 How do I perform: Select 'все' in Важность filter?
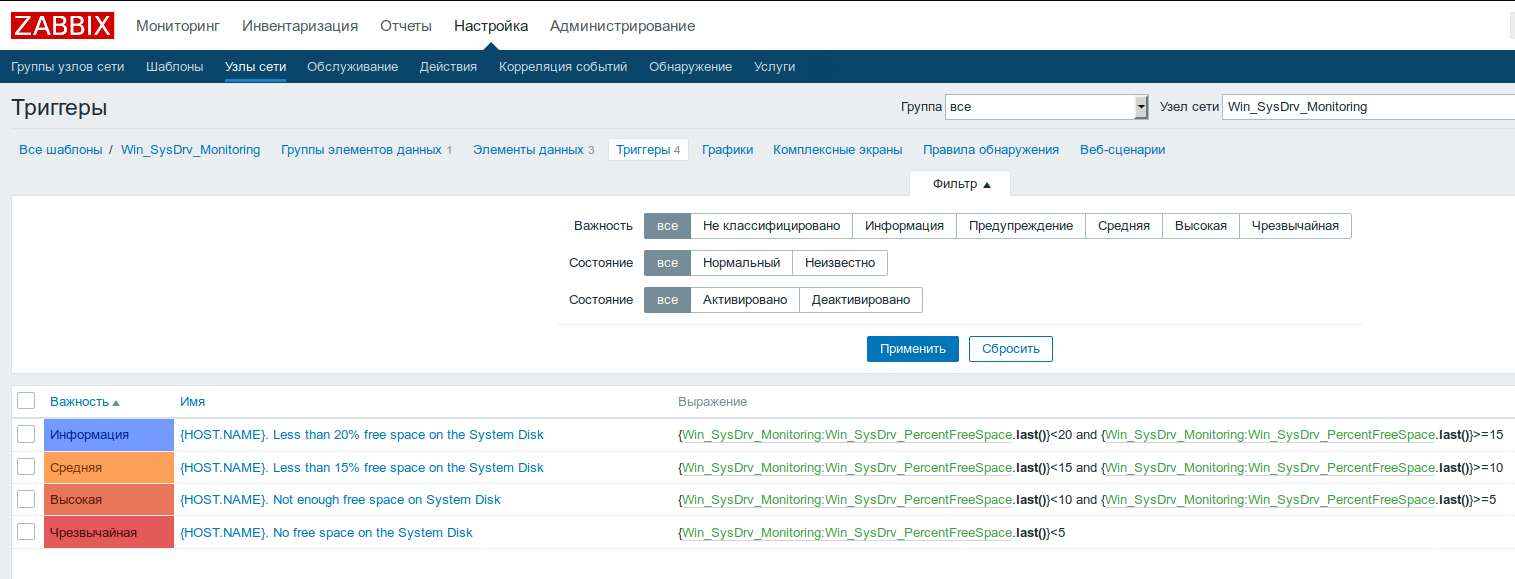[667, 226]
